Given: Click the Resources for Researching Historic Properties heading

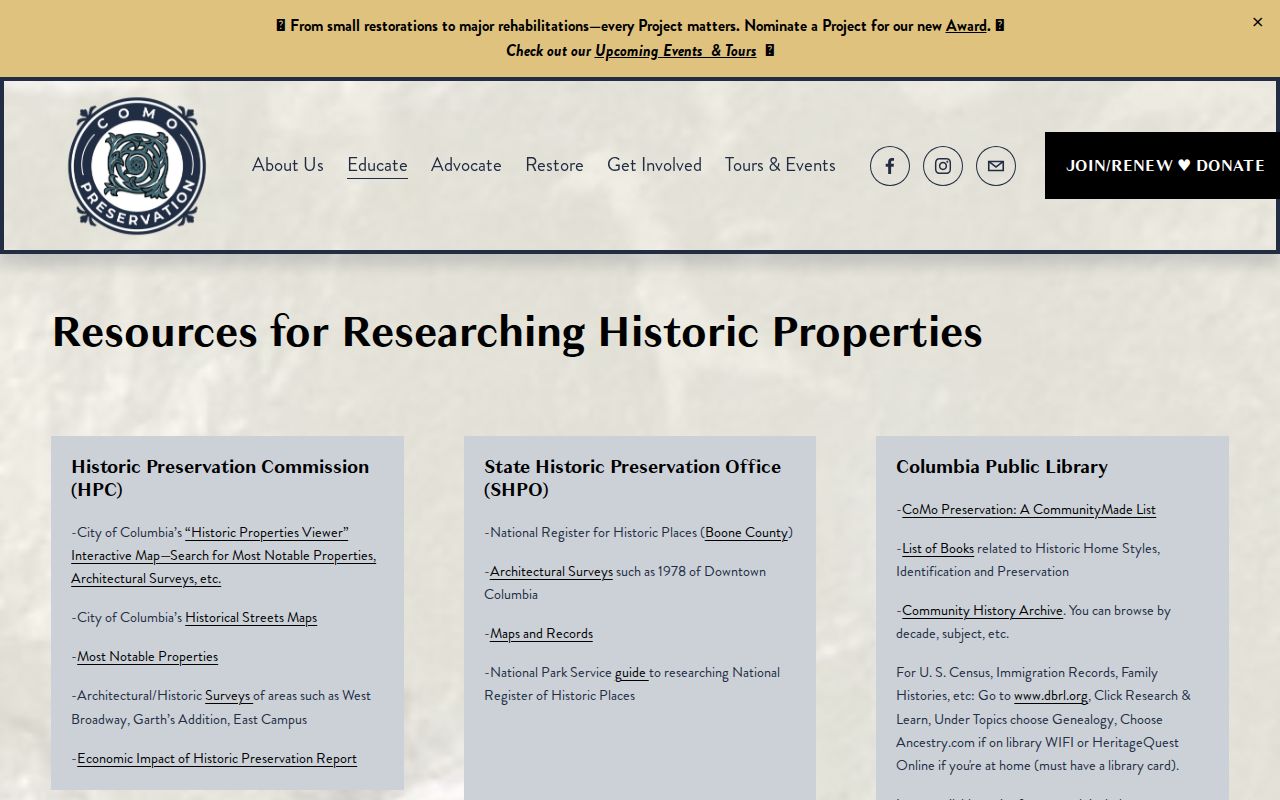Looking at the screenshot, I should click(517, 332).
